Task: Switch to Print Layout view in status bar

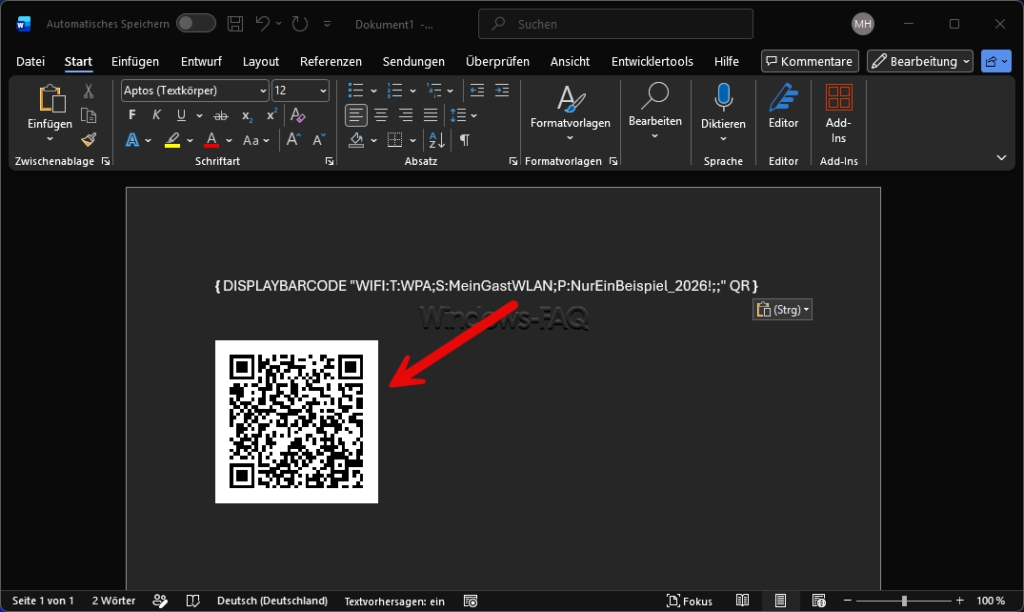Action: [x=780, y=600]
